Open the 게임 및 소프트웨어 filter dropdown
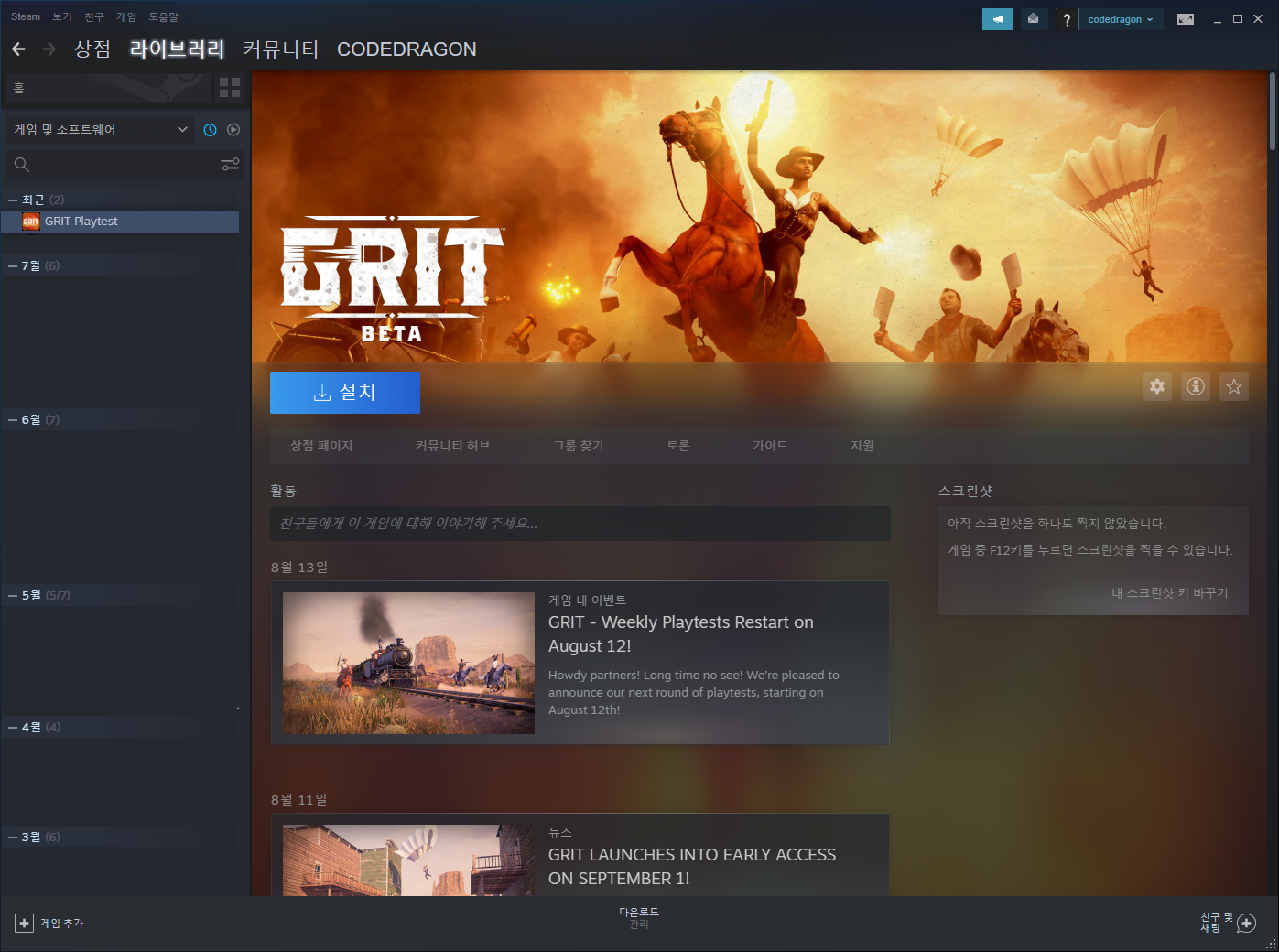The image size is (1279, 952). [x=101, y=130]
